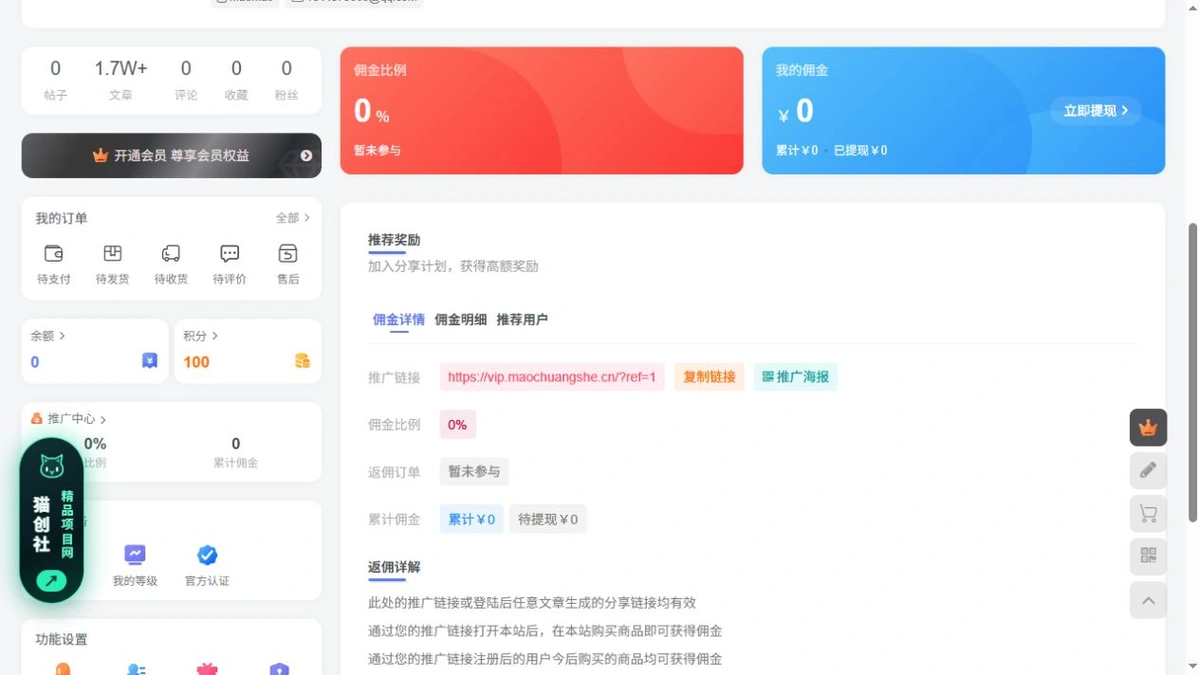Click the money bag icon by 推广中心
The width and height of the screenshot is (1200, 675).
(x=37, y=419)
